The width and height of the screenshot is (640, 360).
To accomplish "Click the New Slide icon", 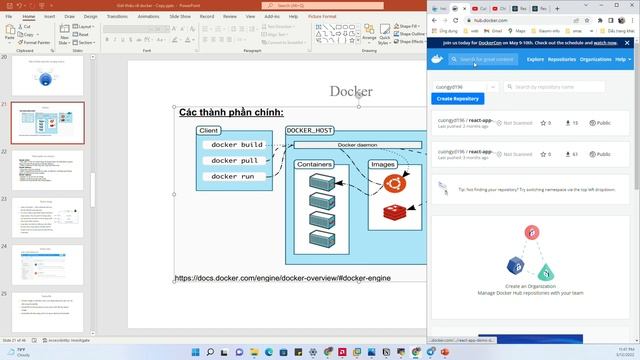I will [x=64, y=29].
